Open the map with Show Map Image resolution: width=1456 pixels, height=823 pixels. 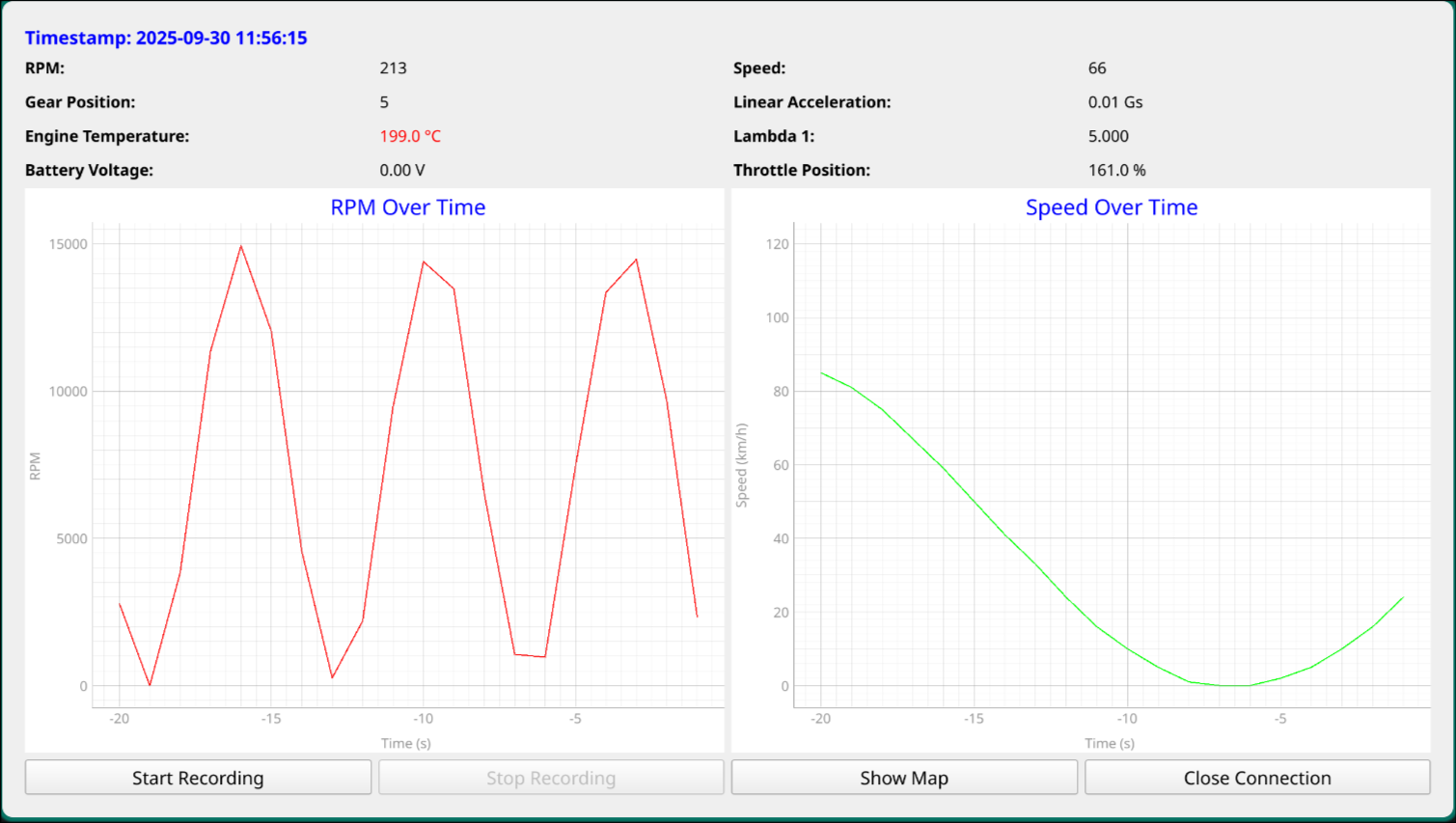click(904, 778)
